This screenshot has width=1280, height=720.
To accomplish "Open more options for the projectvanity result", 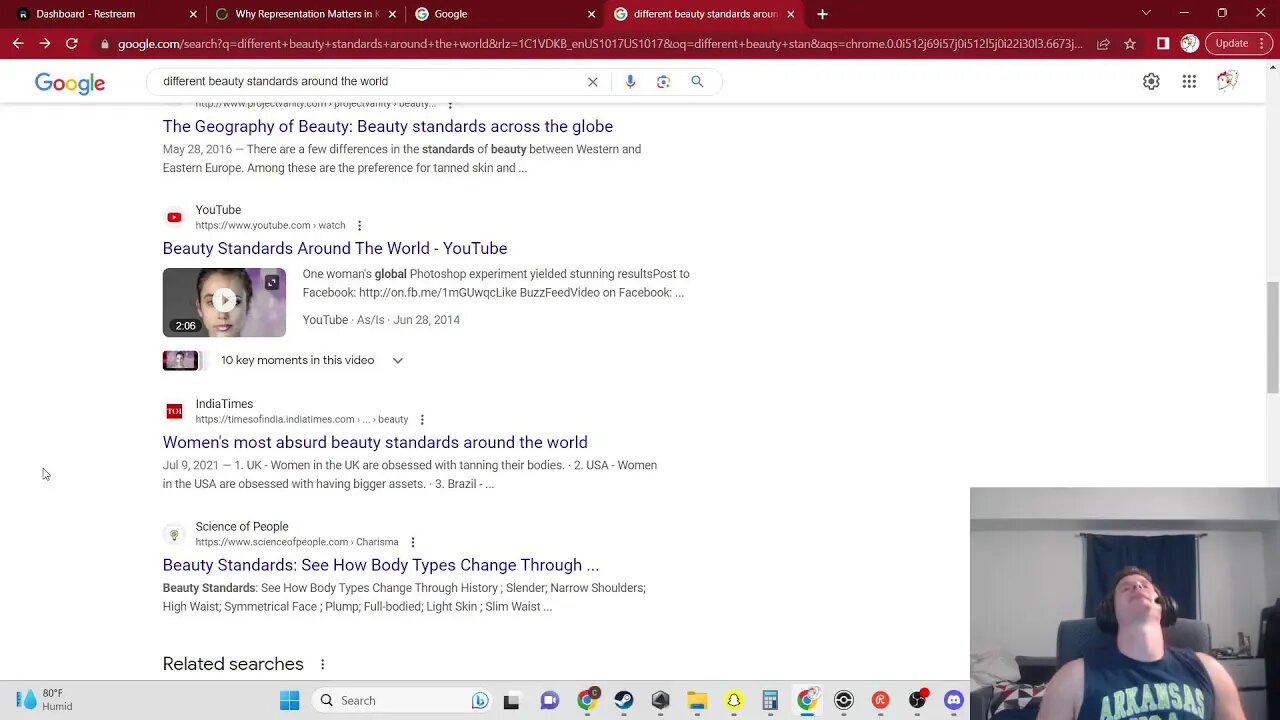I will [450, 104].
